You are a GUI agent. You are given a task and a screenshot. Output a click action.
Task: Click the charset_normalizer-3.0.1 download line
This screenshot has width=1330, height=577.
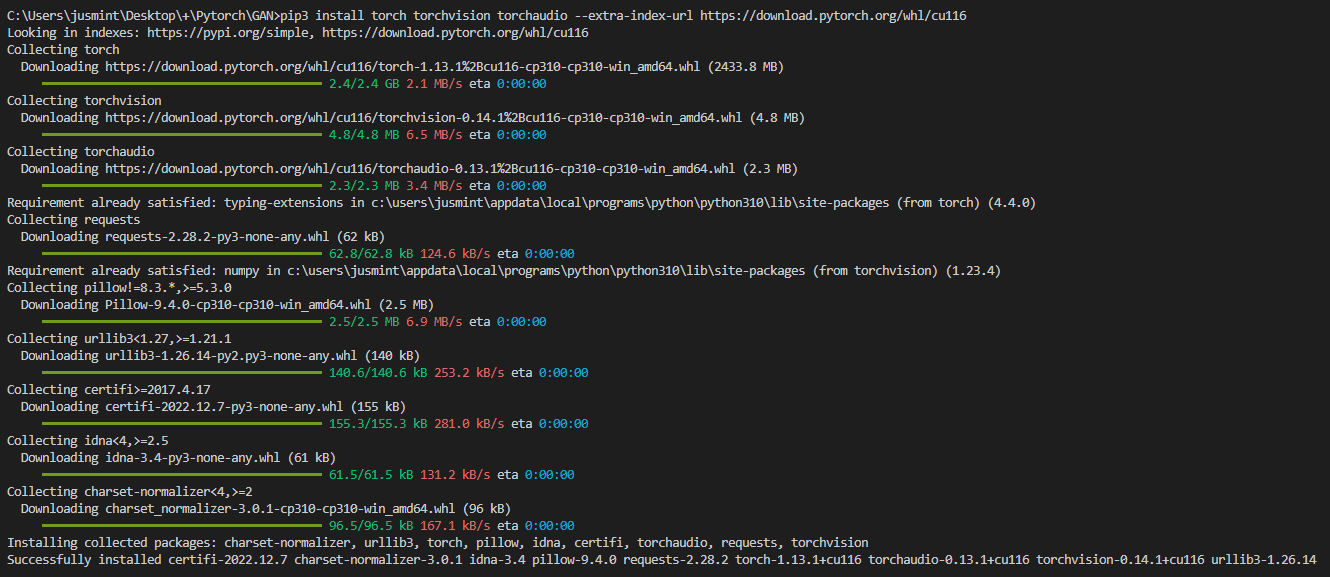pos(266,509)
